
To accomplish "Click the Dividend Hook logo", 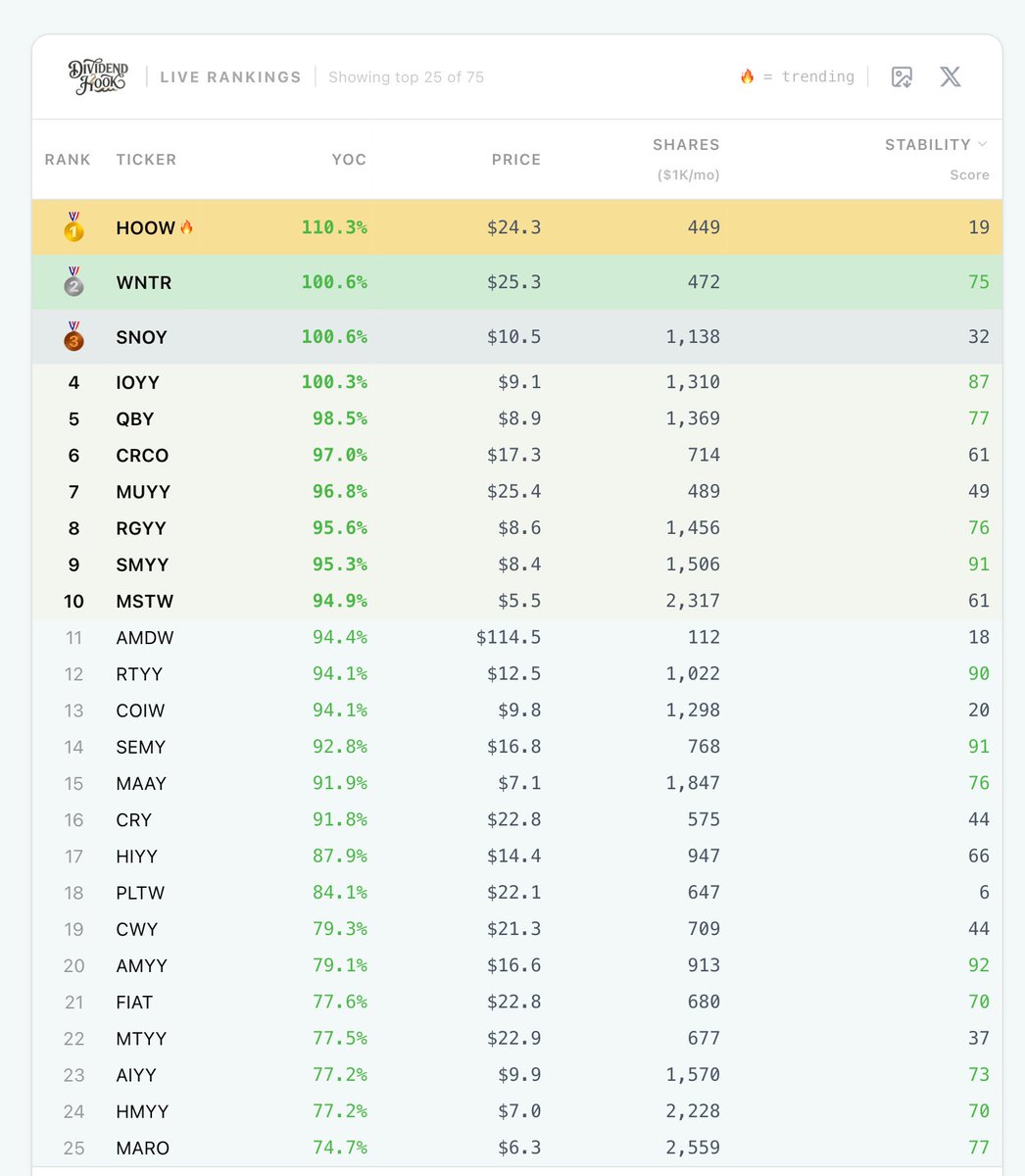I will point(97,76).
